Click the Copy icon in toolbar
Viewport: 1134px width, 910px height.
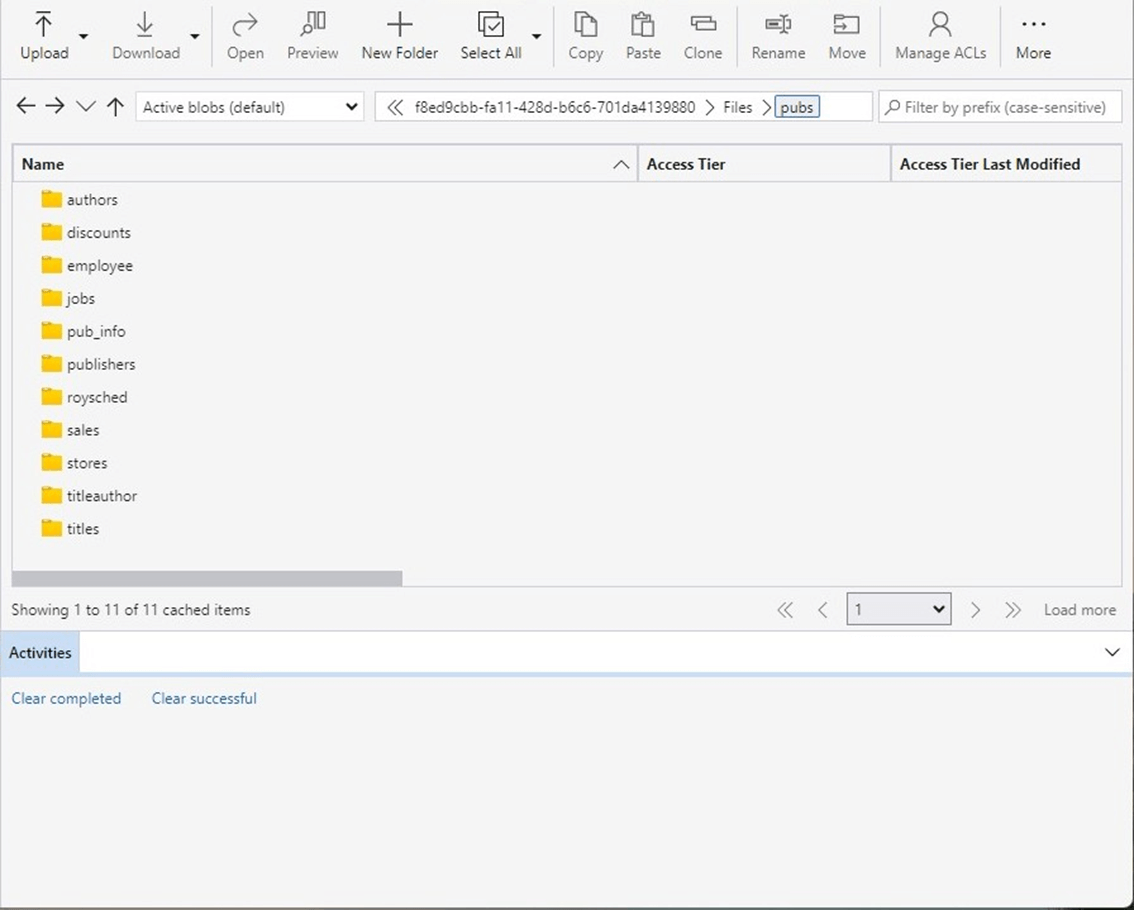pos(585,36)
